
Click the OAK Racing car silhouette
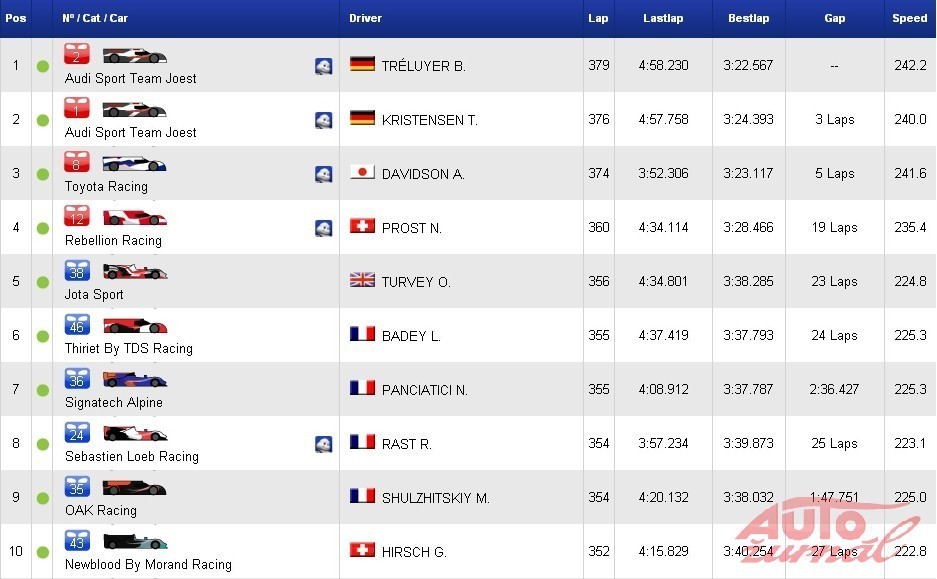[x=135, y=487]
